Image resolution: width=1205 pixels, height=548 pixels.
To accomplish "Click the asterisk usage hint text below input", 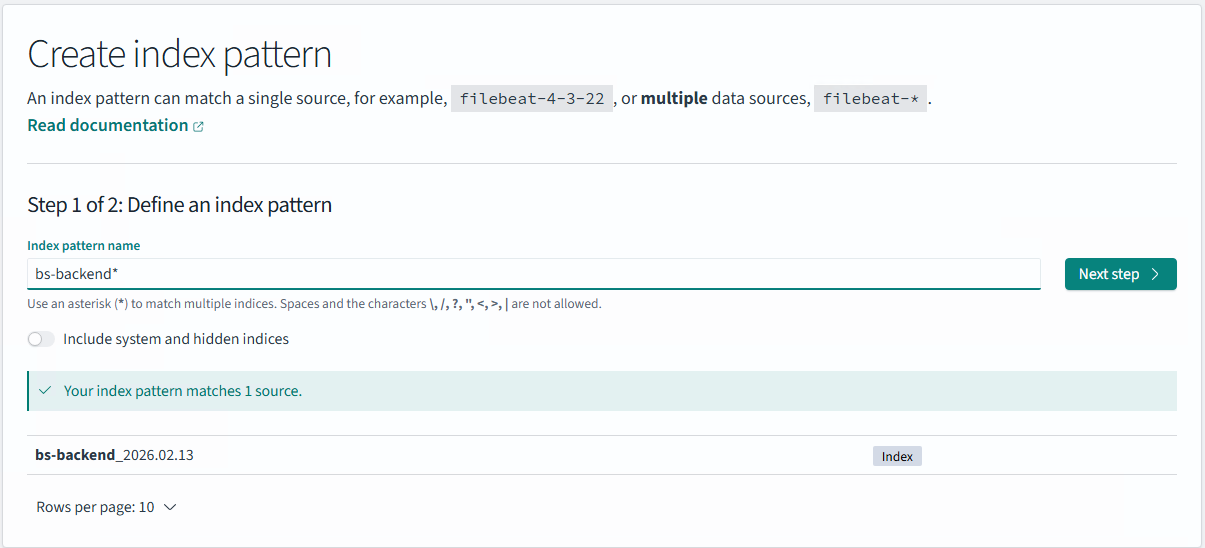I will click(x=314, y=304).
